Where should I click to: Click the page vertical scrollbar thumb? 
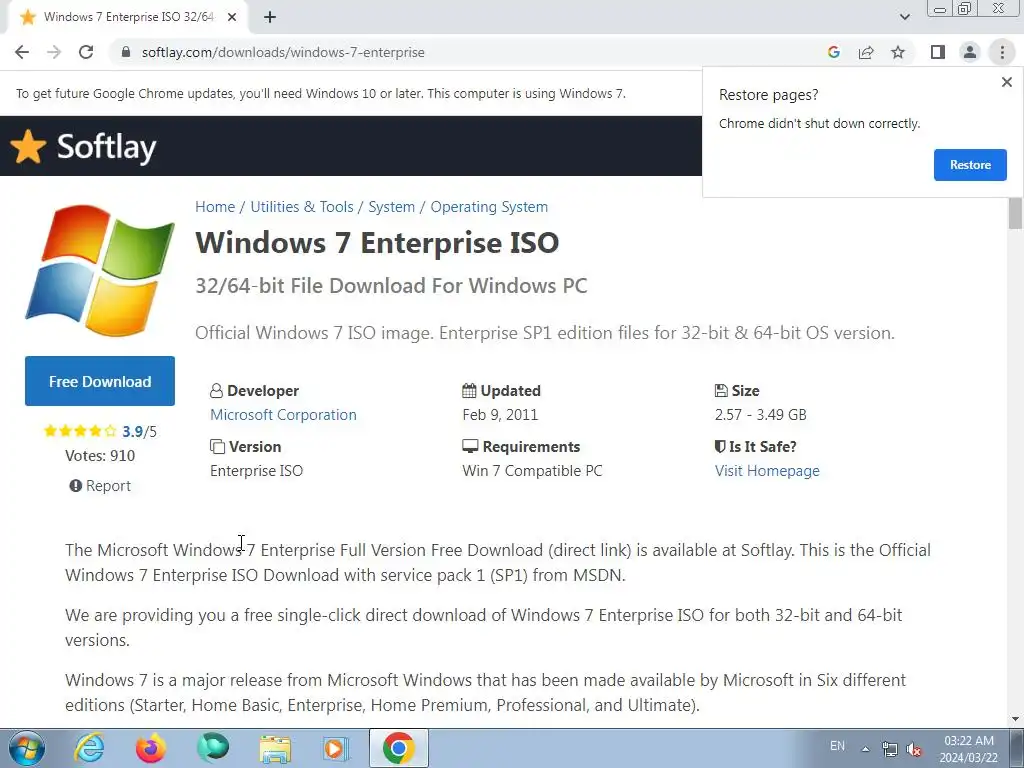(x=1015, y=213)
